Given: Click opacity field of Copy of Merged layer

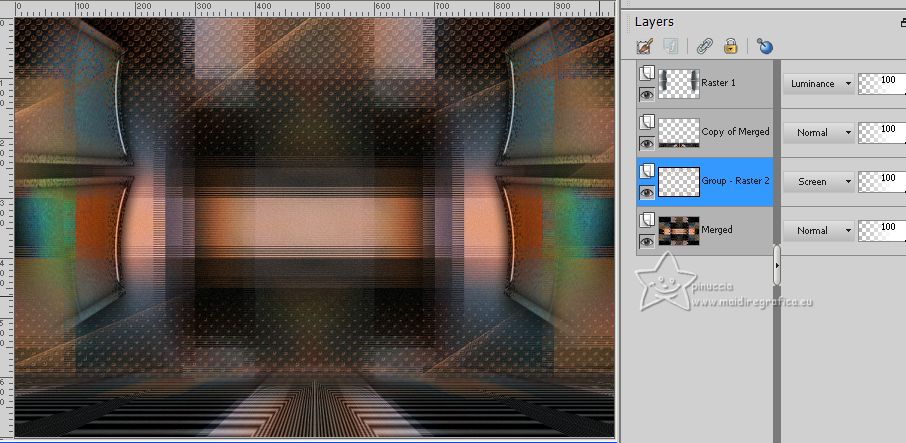Looking at the screenshot, I should (882, 133).
